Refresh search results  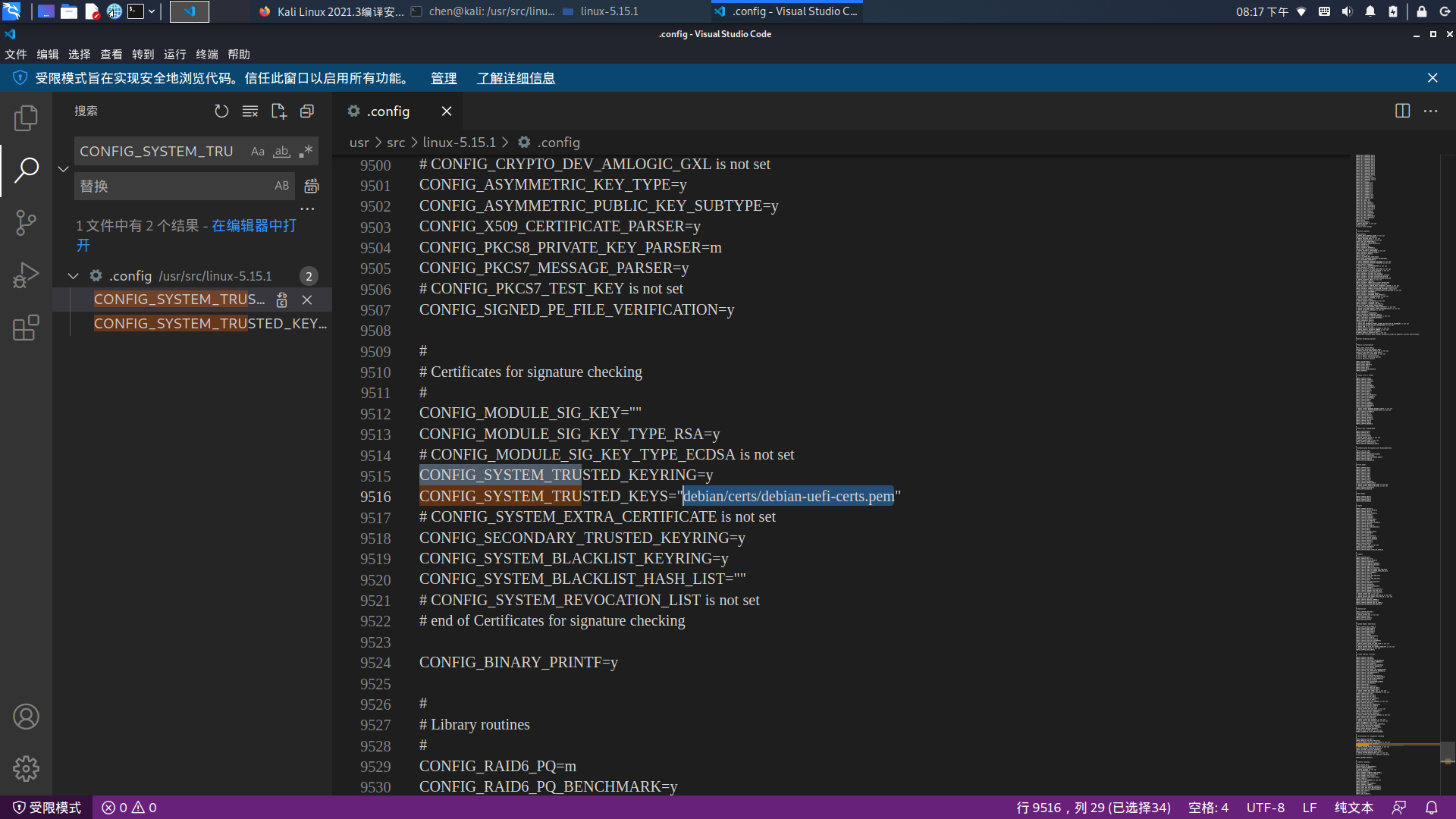pos(221,111)
